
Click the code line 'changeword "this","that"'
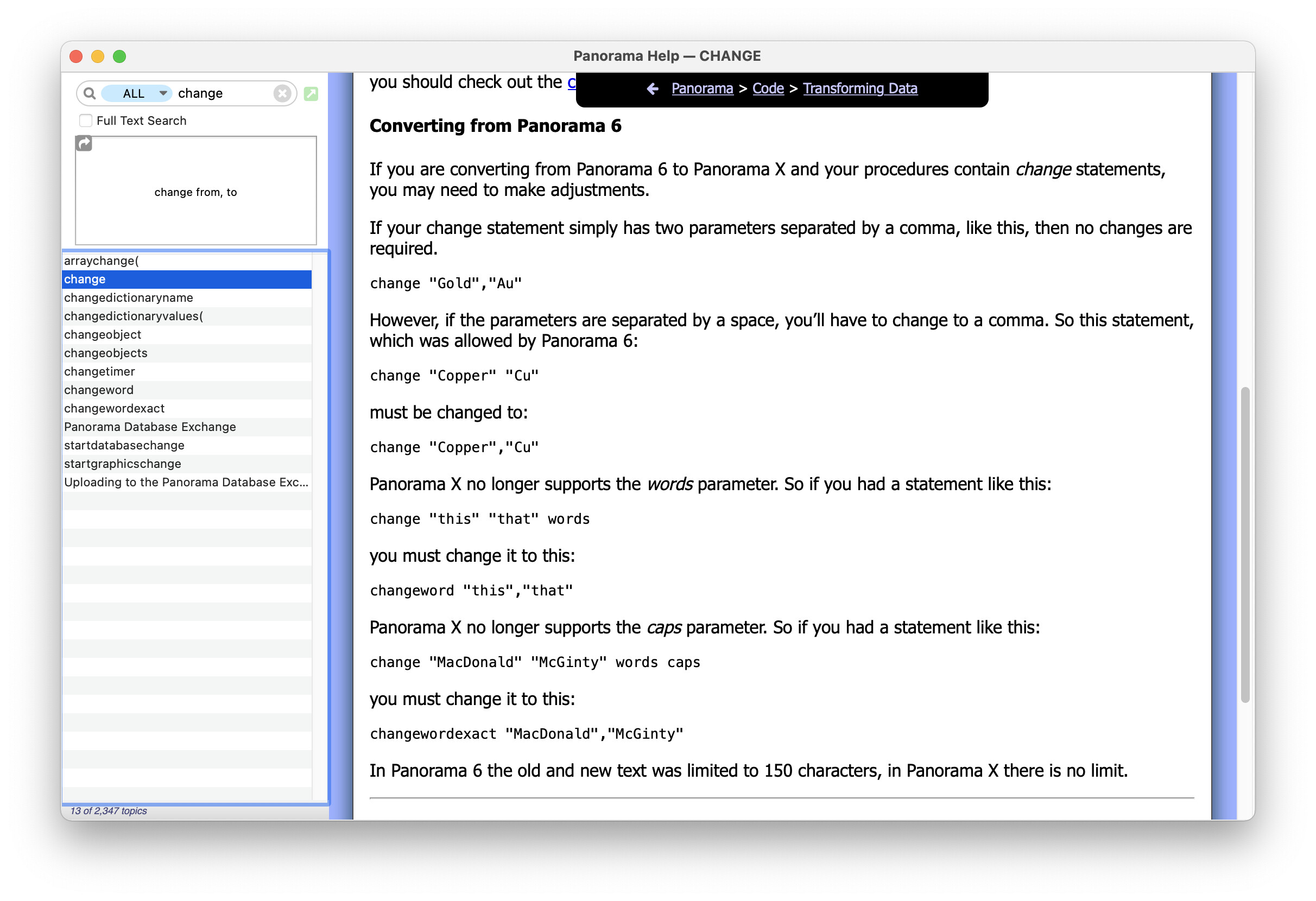(x=471, y=591)
